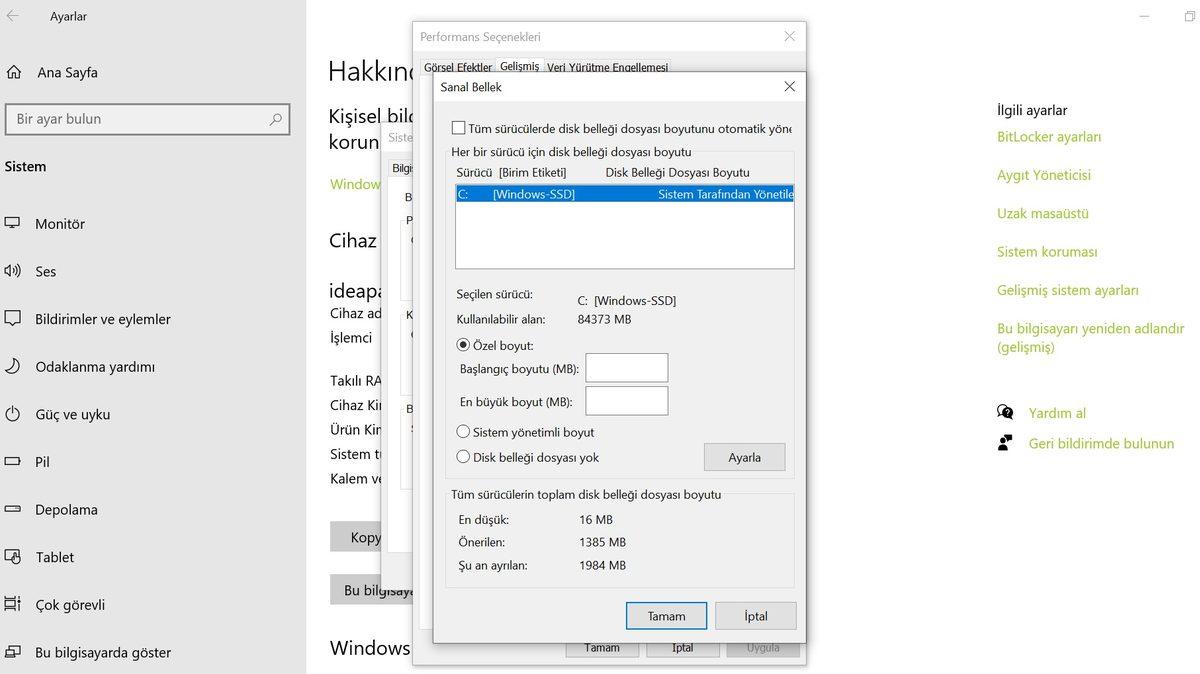The image size is (1200, 674).
Task: Enable automatic paging file size checkbox
Action: click(x=458, y=128)
